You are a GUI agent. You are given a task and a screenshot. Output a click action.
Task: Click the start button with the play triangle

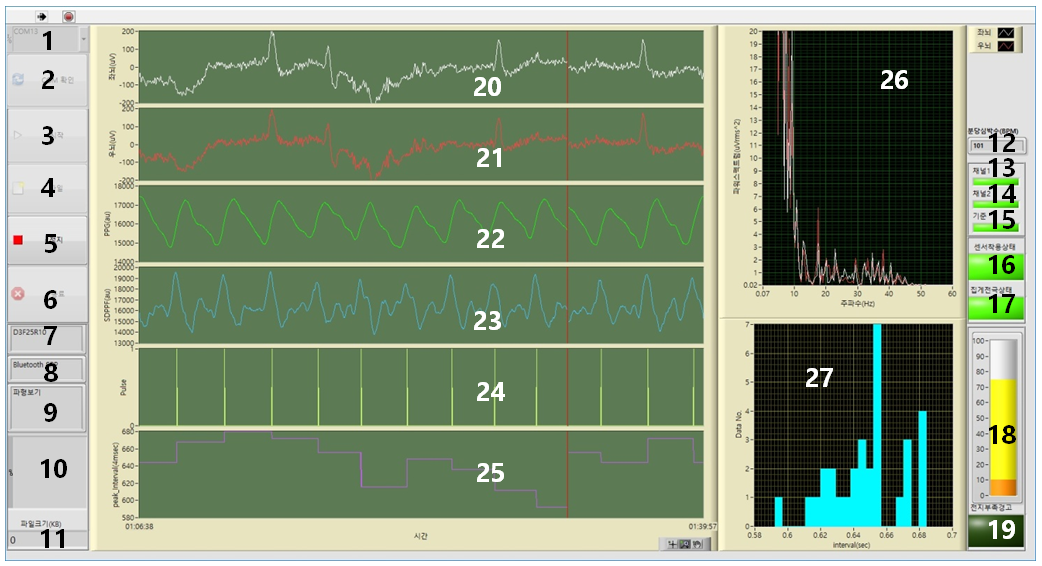point(47,135)
